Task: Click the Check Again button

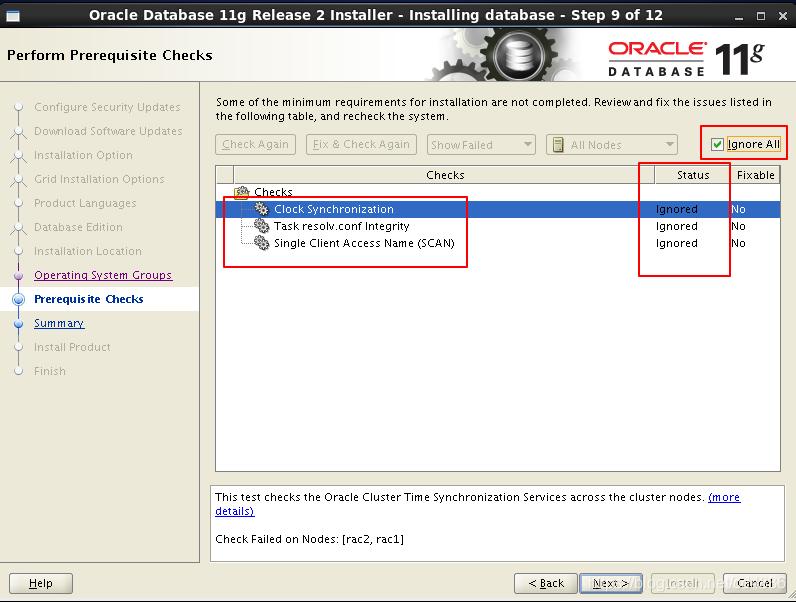Action: [x=255, y=145]
